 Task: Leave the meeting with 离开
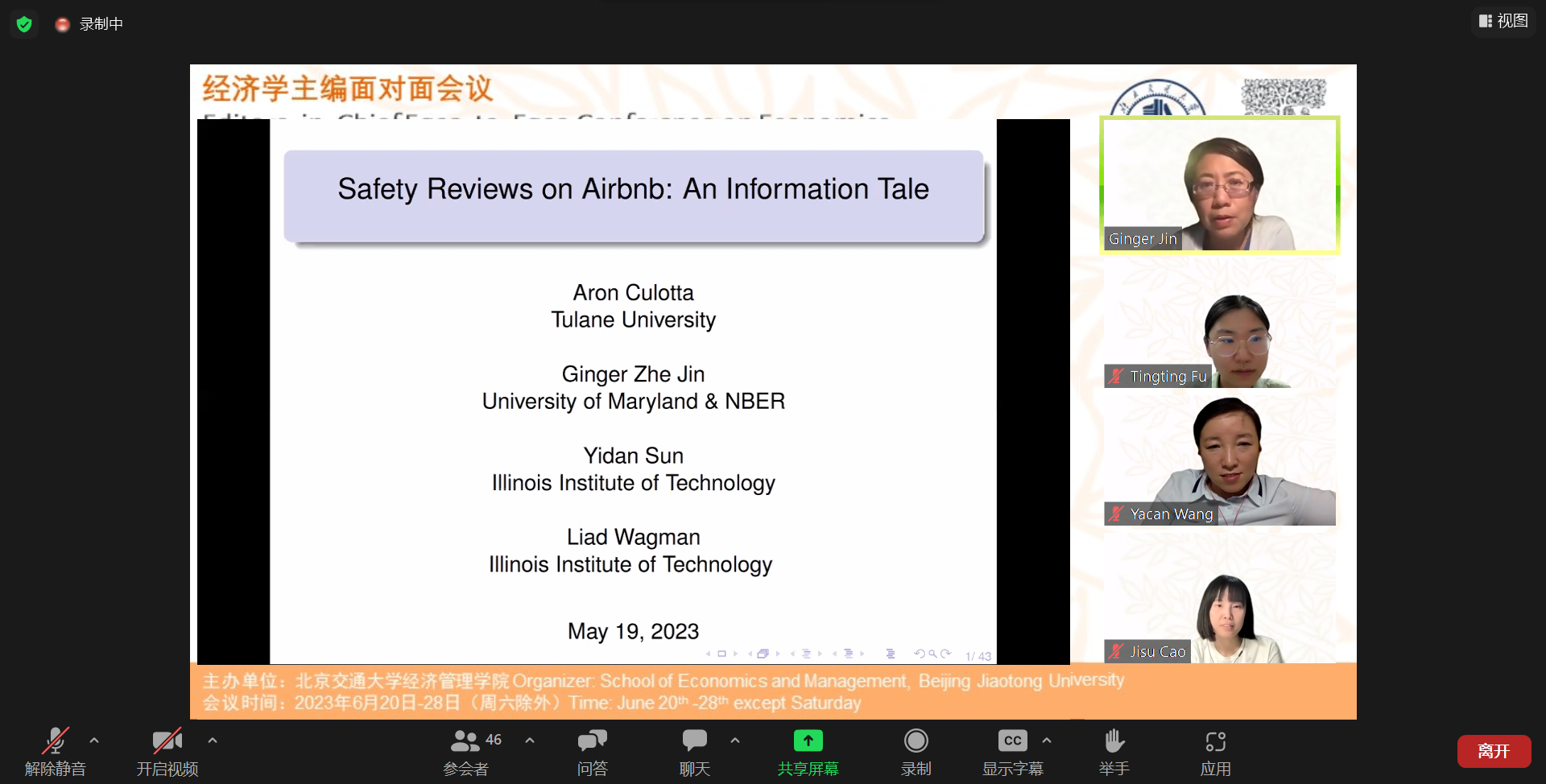coord(1494,751)
